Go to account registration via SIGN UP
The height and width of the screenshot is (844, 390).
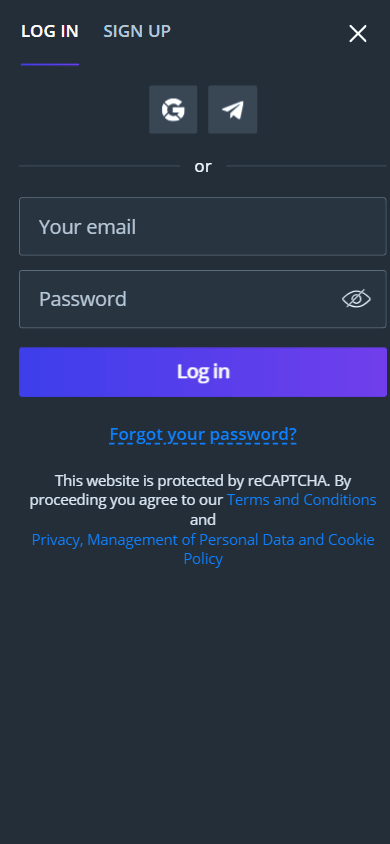point(137,31)
